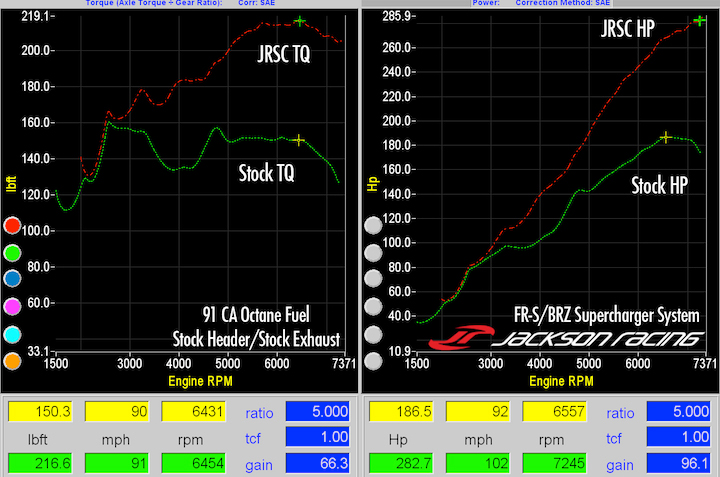Viewport: 720px width, 477px height.
Task: Click the 'Engine RPM' label under torque graph
Action: pyautogui.click(x=200, y=381)
